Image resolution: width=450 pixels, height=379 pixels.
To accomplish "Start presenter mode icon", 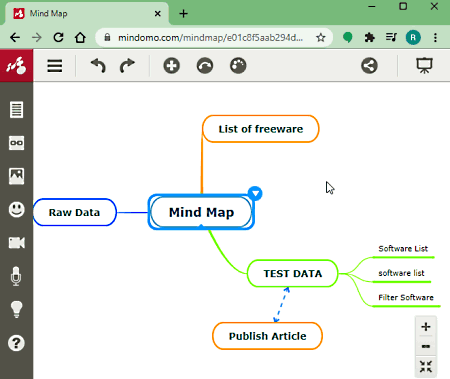I will pyautogui.click(x=424, y=66).
